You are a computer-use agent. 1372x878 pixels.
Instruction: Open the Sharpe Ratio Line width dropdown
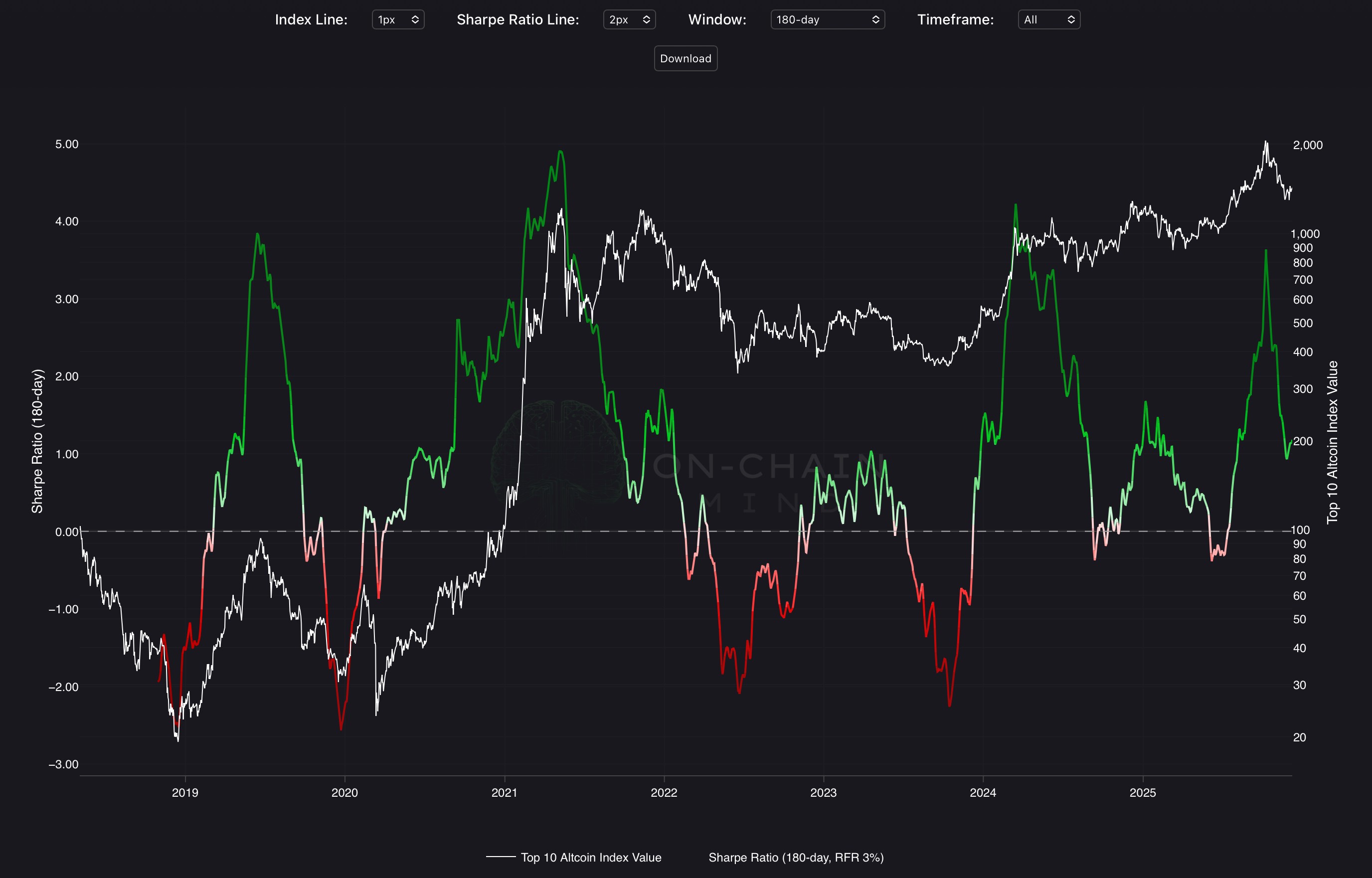pos(629,19)
